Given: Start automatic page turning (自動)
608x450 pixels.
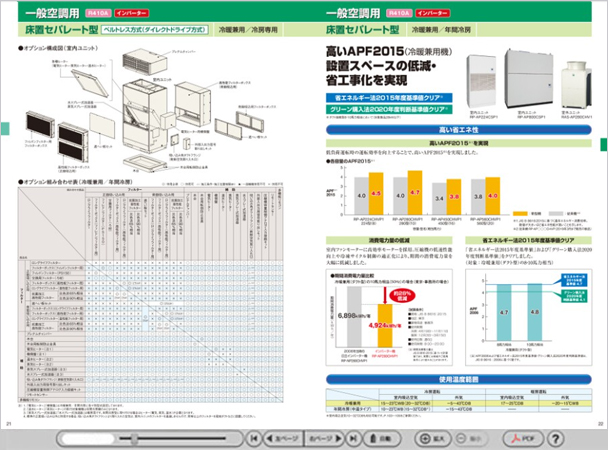Looking at the screenshot, I should coord(380,438).
